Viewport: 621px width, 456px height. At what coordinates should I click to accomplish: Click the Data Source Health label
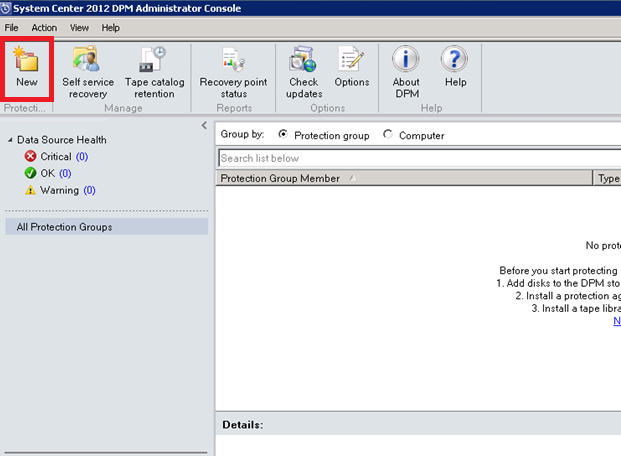(62, 140)
